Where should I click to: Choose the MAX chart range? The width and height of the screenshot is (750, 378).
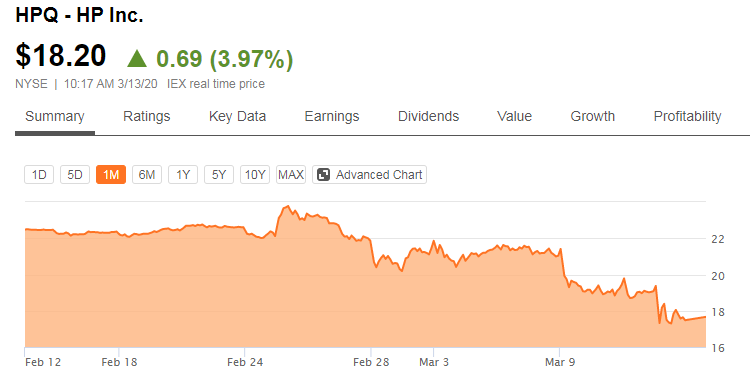(291, 175)
